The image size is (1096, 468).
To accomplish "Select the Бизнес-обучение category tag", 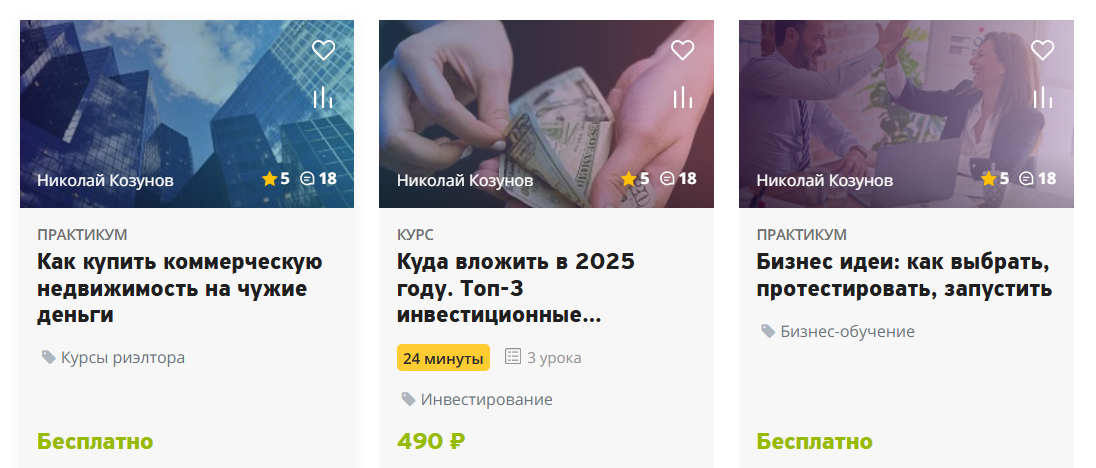I will pyautogui.click(x=846, y=332).
